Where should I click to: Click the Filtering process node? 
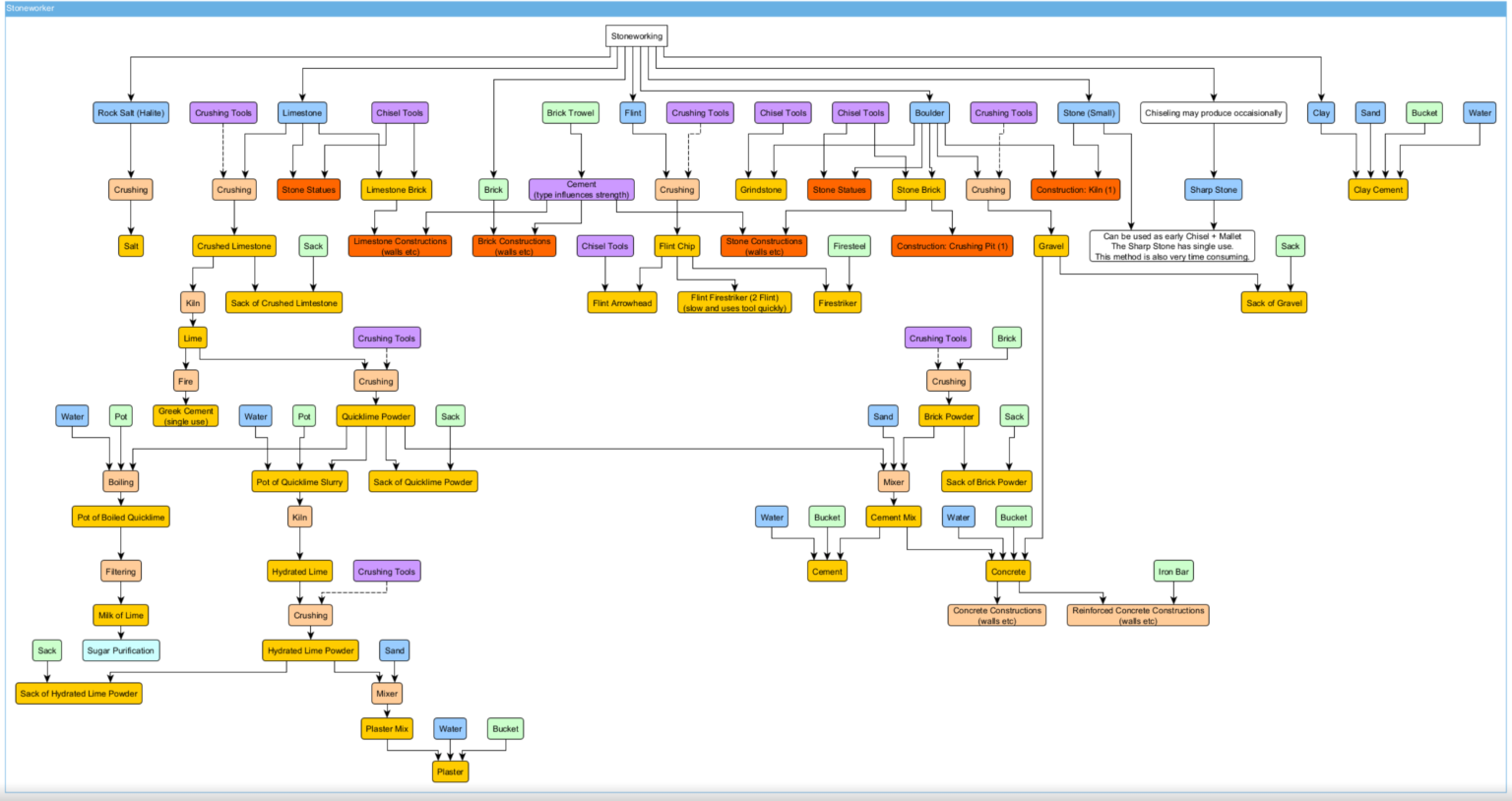point(121,572)
